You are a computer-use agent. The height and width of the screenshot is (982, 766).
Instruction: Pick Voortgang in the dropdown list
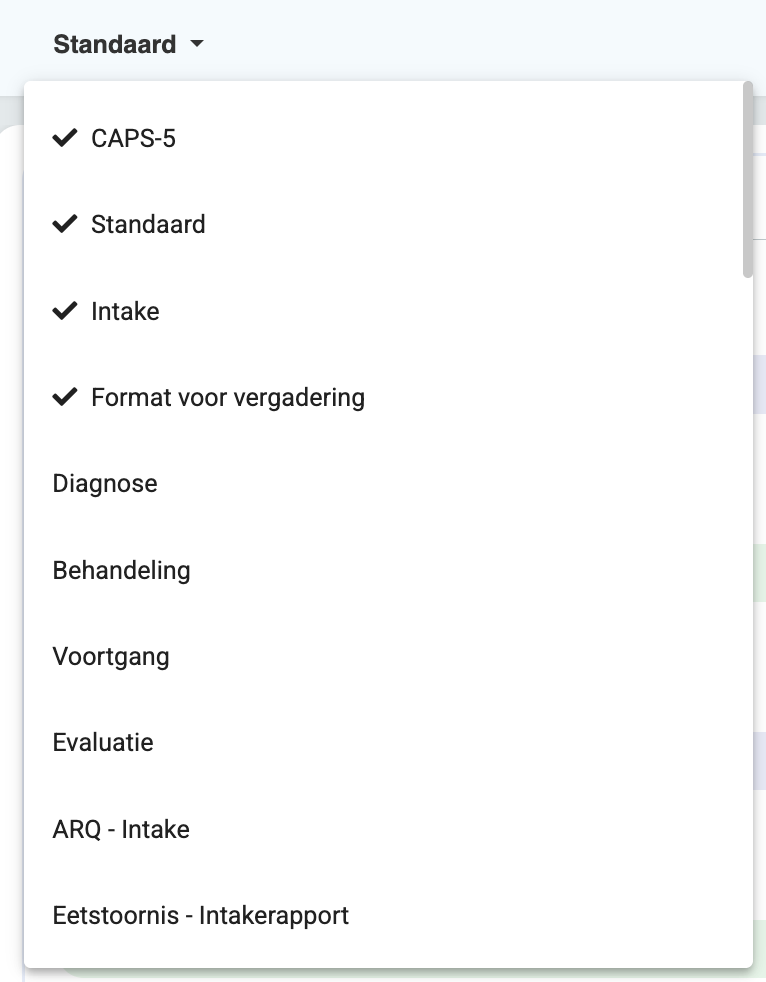click(111, 657)
